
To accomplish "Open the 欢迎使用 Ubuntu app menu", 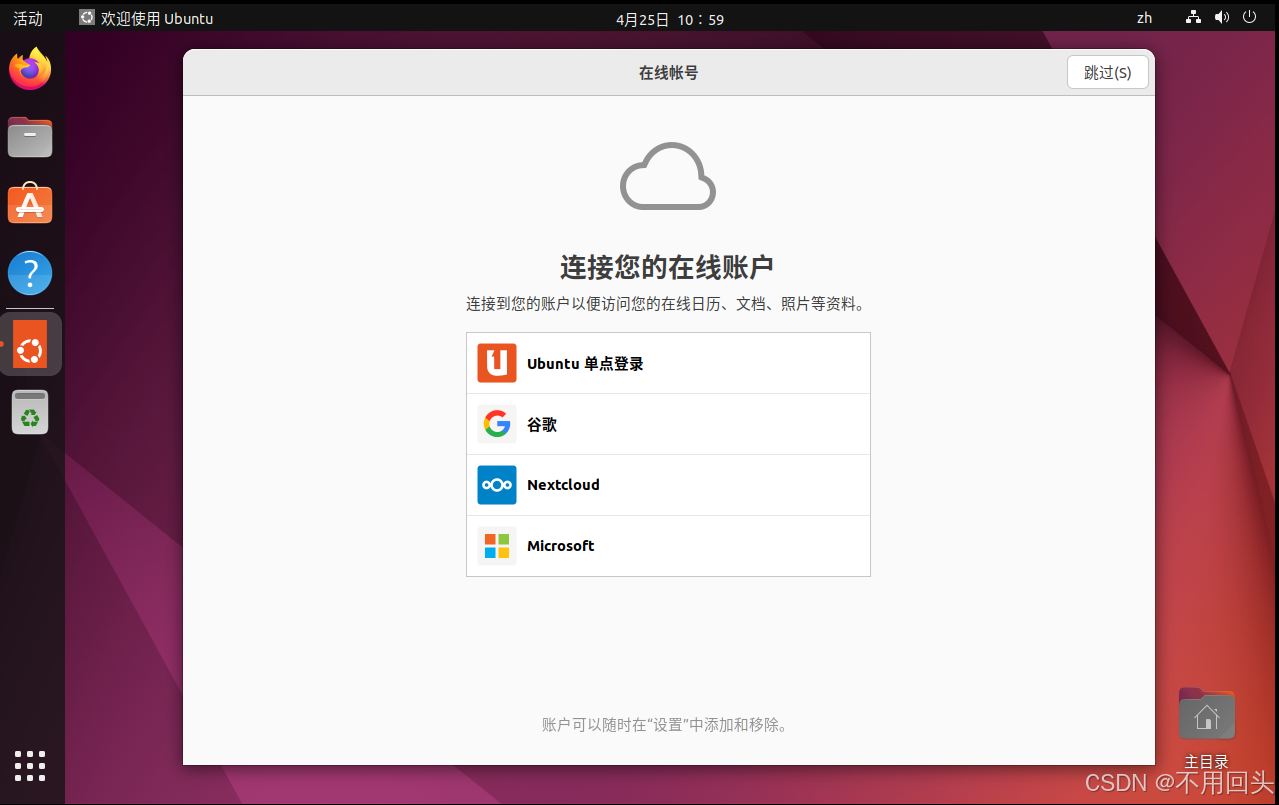I will [146, 18].
